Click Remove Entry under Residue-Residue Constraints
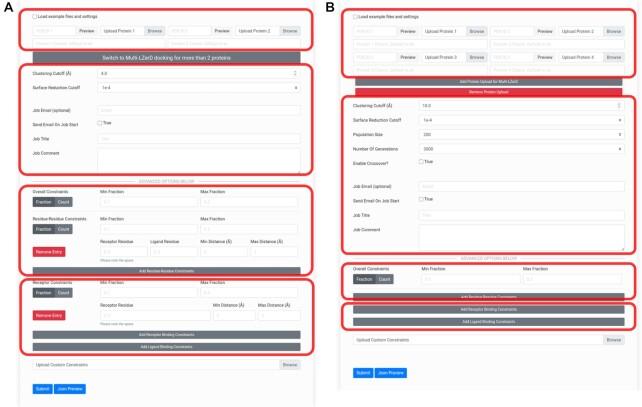Screen dimensions: 642x407 (x=47, y=251)
